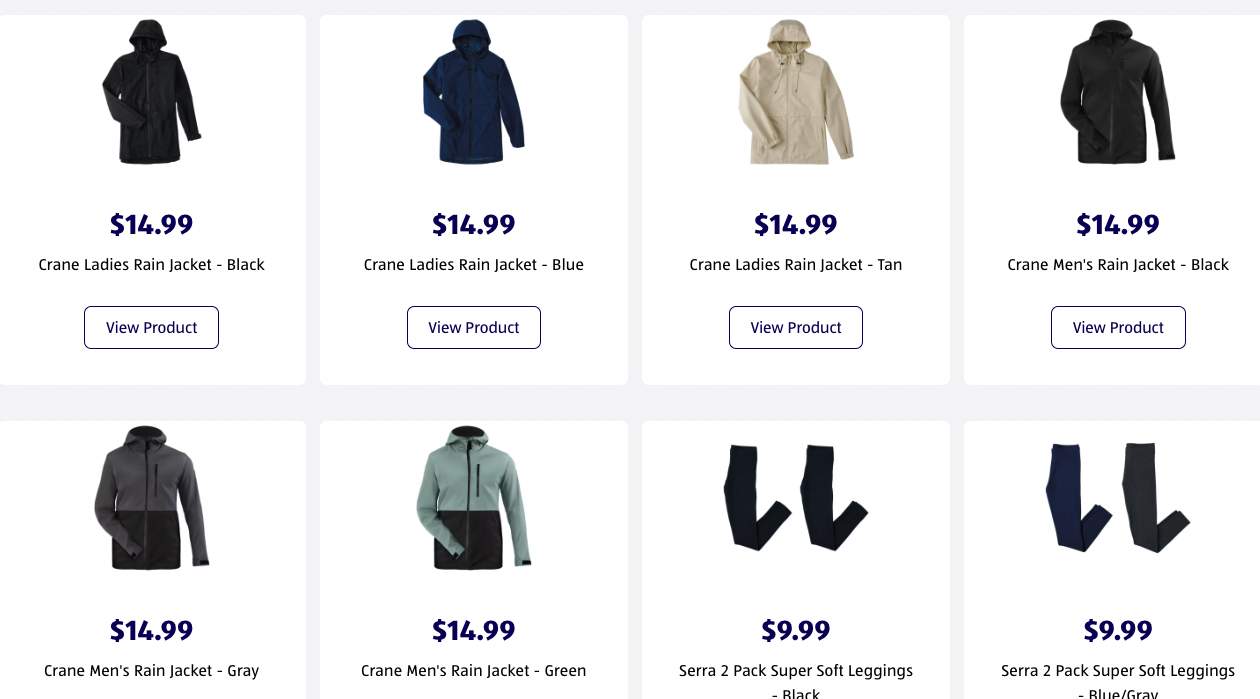The width and height of the screenshot is (1260, 699).
Task: View Product for Men's Rain Jacket Black
Action: pos(1118,328)
